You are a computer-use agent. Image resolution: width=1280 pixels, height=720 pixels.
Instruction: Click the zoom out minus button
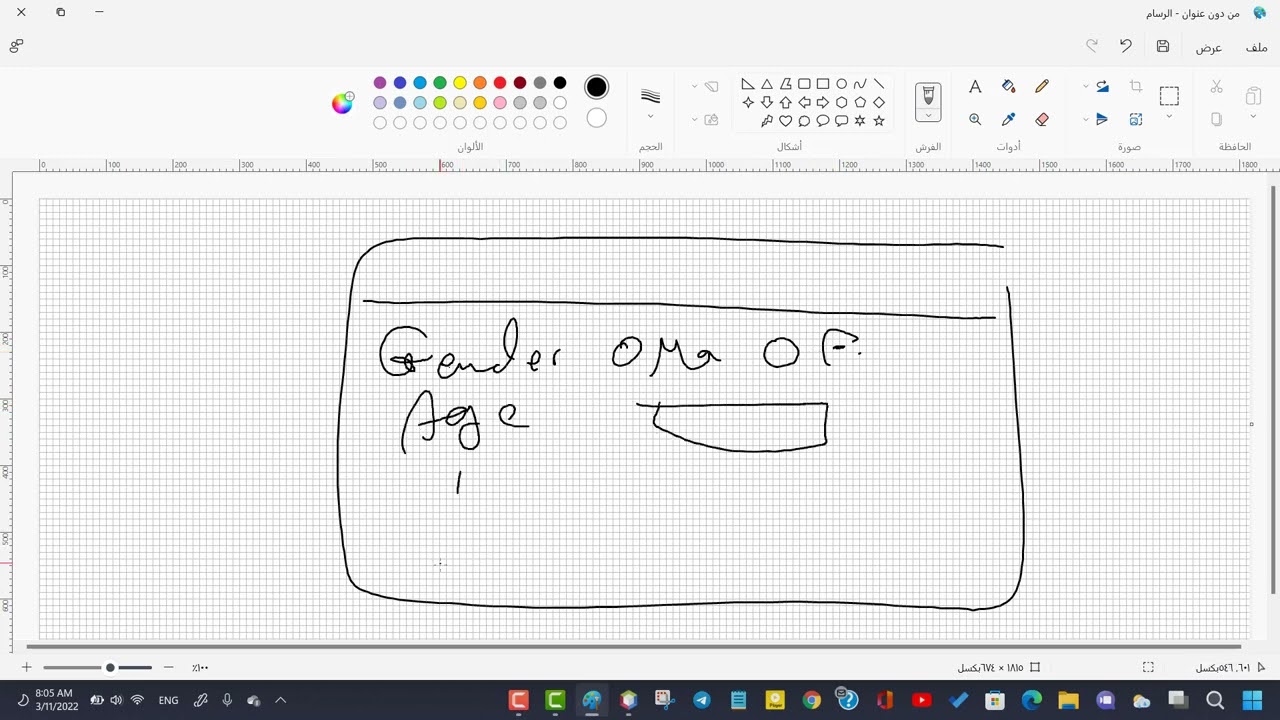pos(168,667)
